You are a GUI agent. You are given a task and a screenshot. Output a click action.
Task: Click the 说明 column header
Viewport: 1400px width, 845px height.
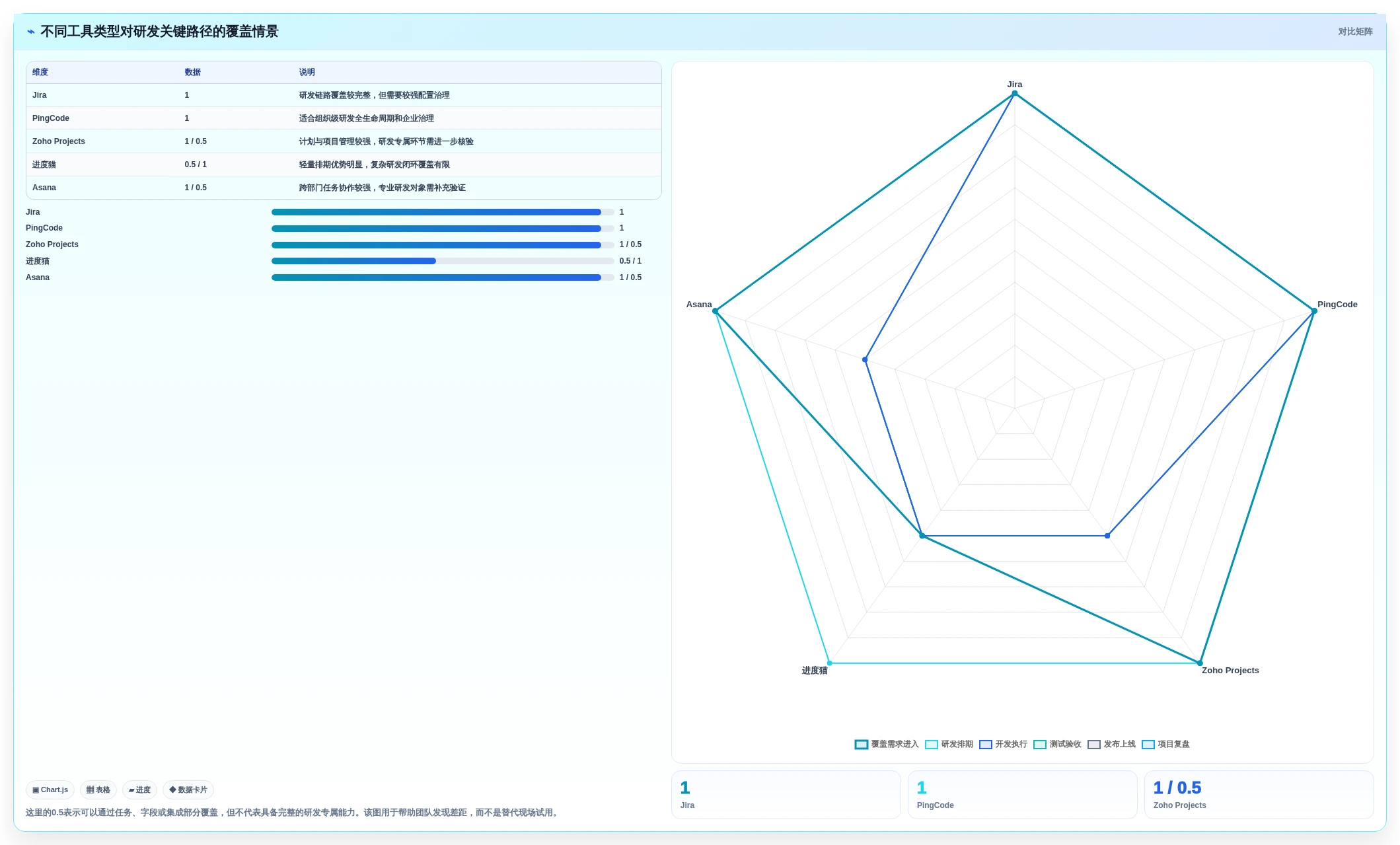(x=307, y=72)
